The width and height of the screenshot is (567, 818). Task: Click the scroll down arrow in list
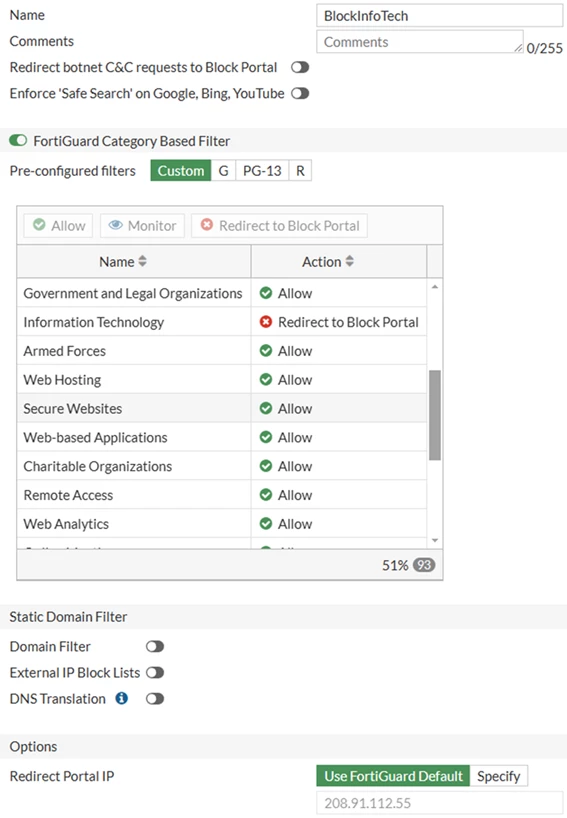(x=435, y=540)
